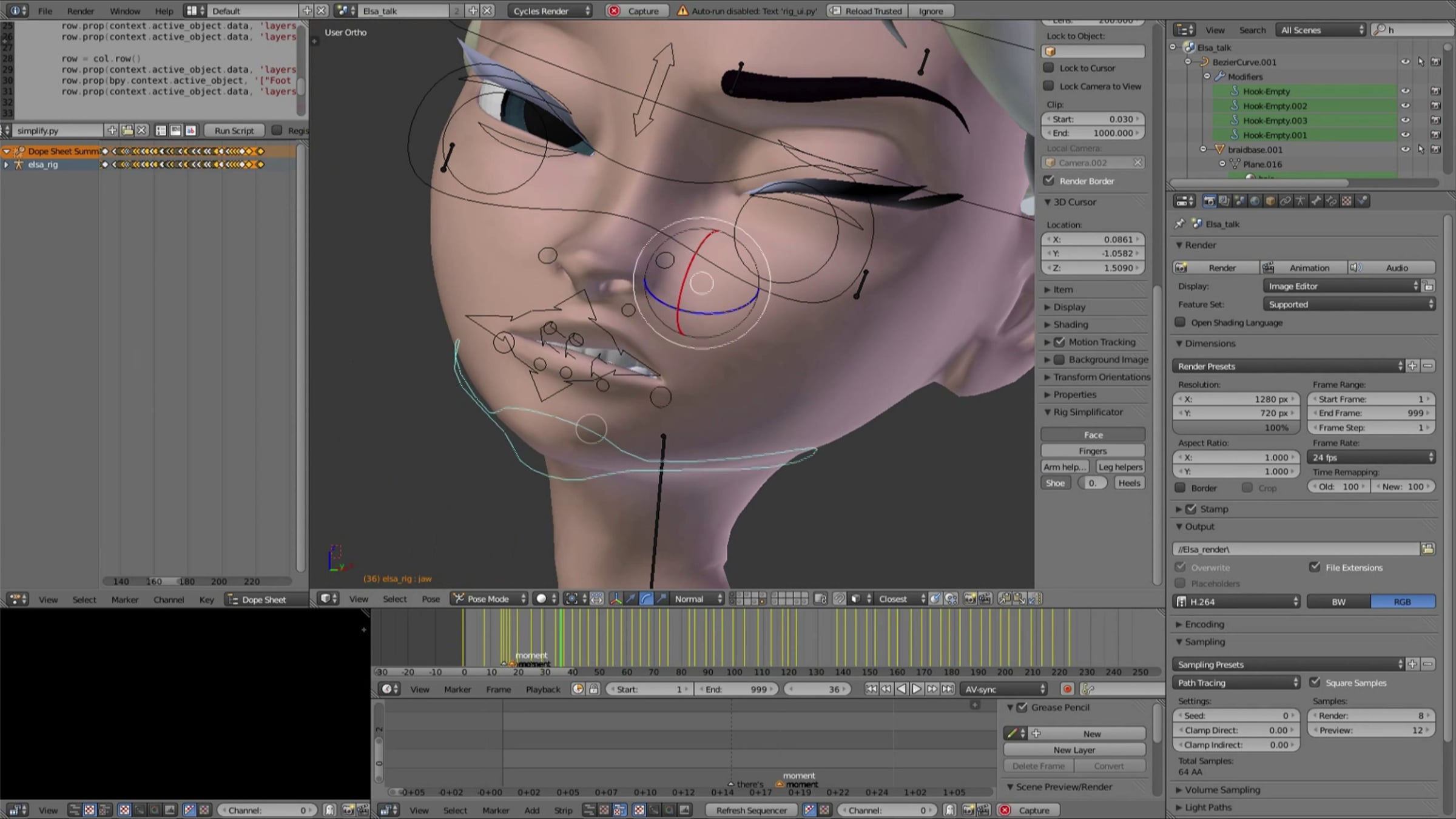Open the File menu
This screenshot has width=1456, height=819.
coord(45,11)
